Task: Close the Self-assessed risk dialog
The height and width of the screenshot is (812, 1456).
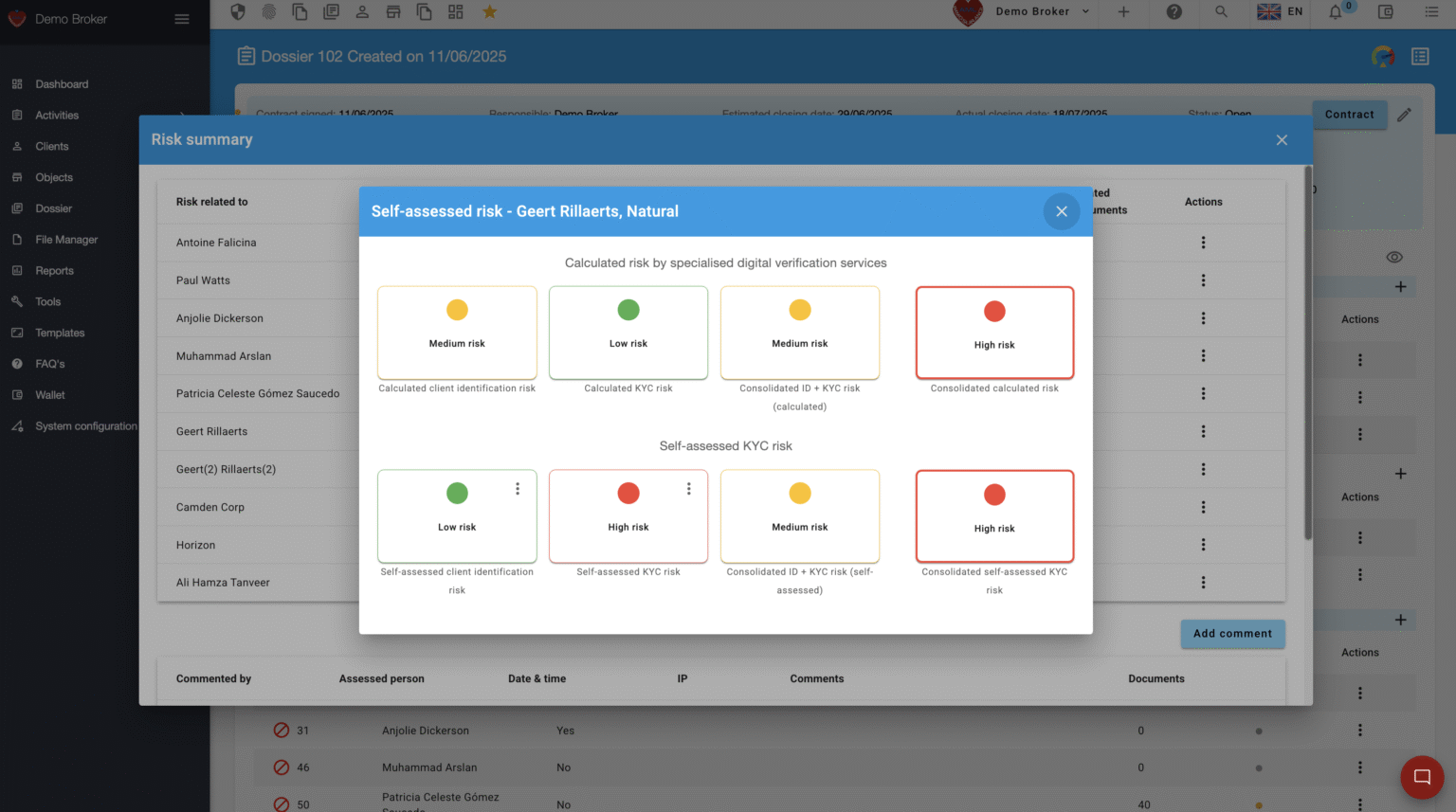Action: [1061, 211]
